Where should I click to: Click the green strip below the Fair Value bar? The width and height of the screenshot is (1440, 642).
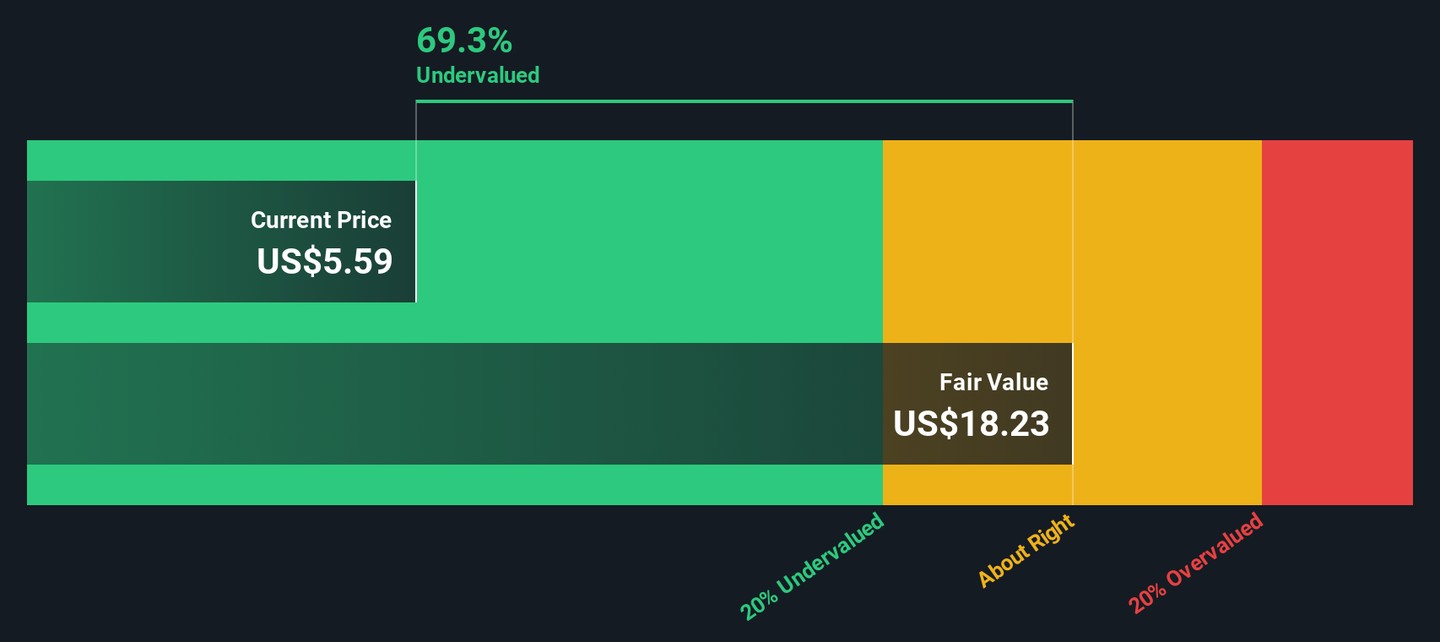450,485
